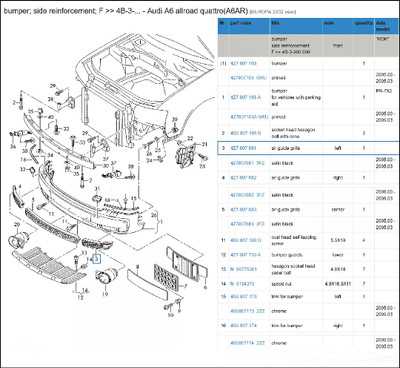This screenshot has width=400, height=368.
Task: Open part link for bumper guards lower
Action: [x=246, y=255]
